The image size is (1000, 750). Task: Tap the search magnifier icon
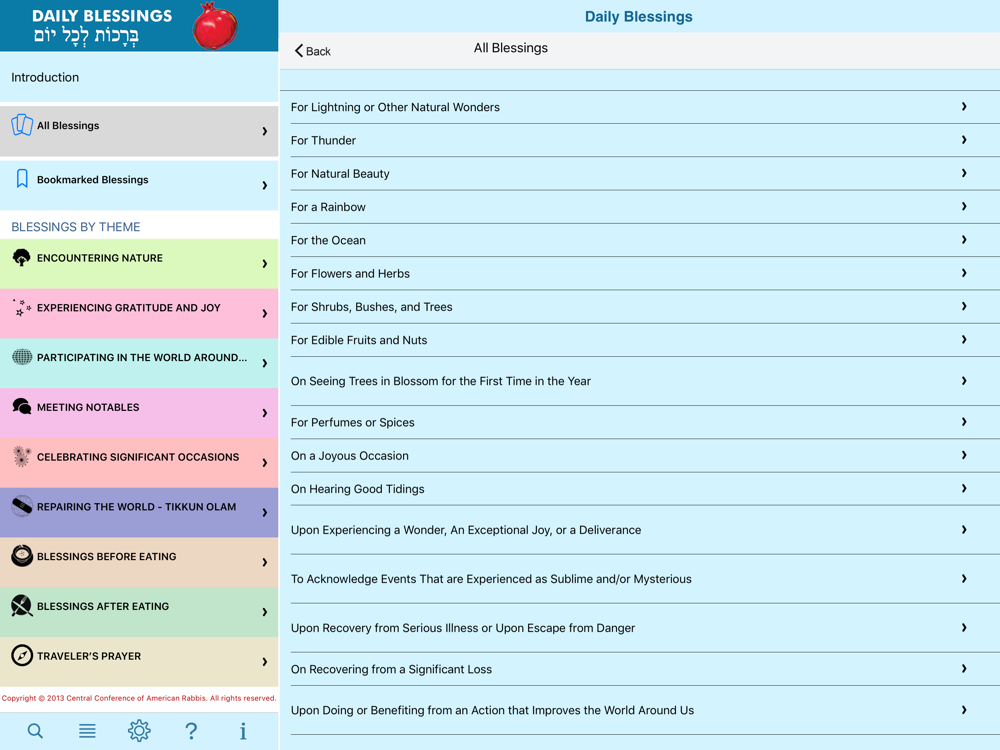click(x=35, y=731)
